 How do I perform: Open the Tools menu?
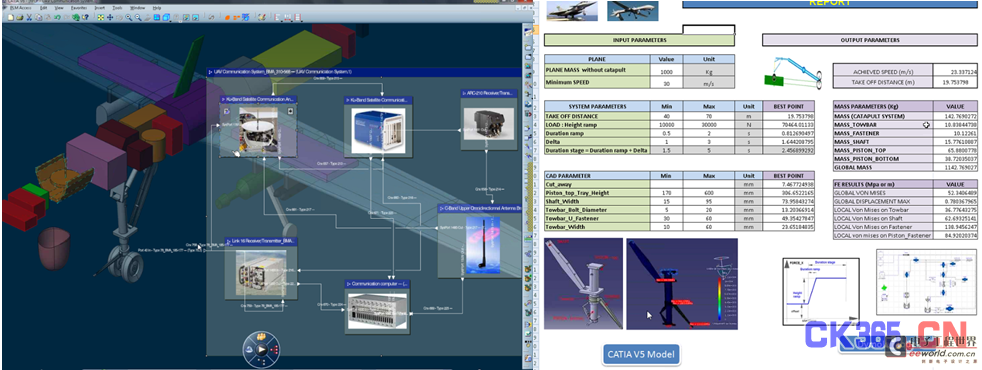[117, 8]
